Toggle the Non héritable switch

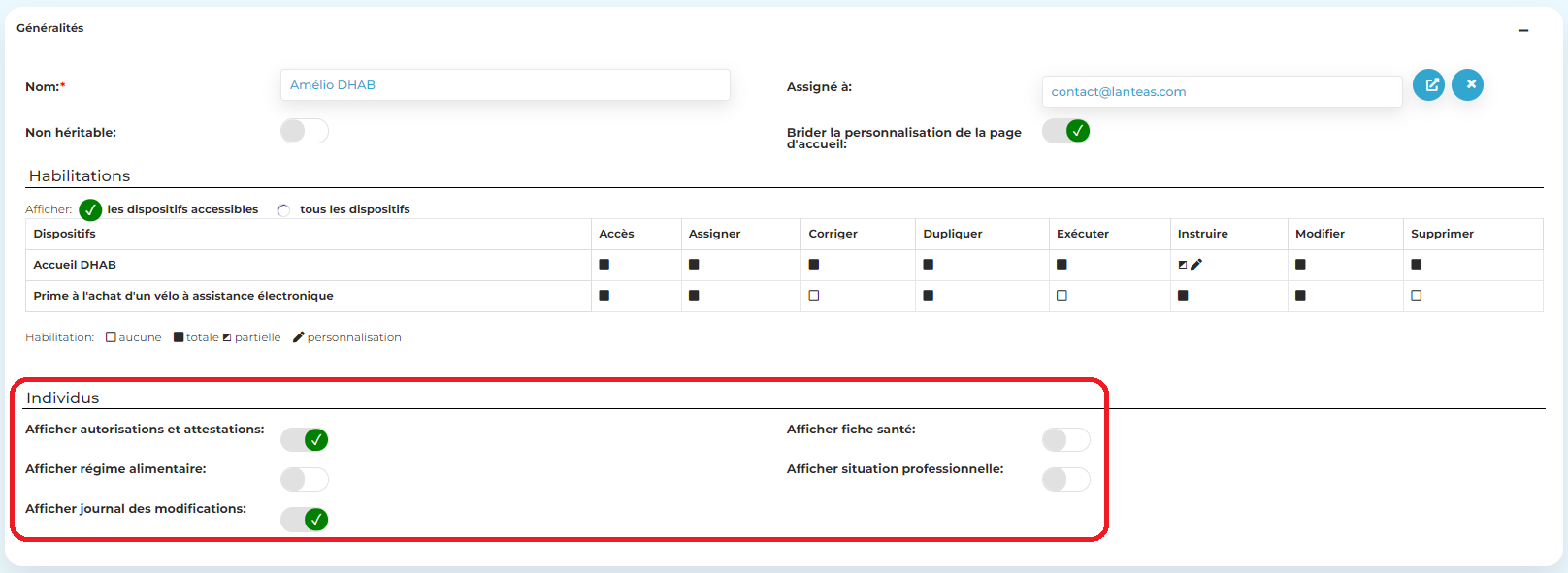(305, 131)
